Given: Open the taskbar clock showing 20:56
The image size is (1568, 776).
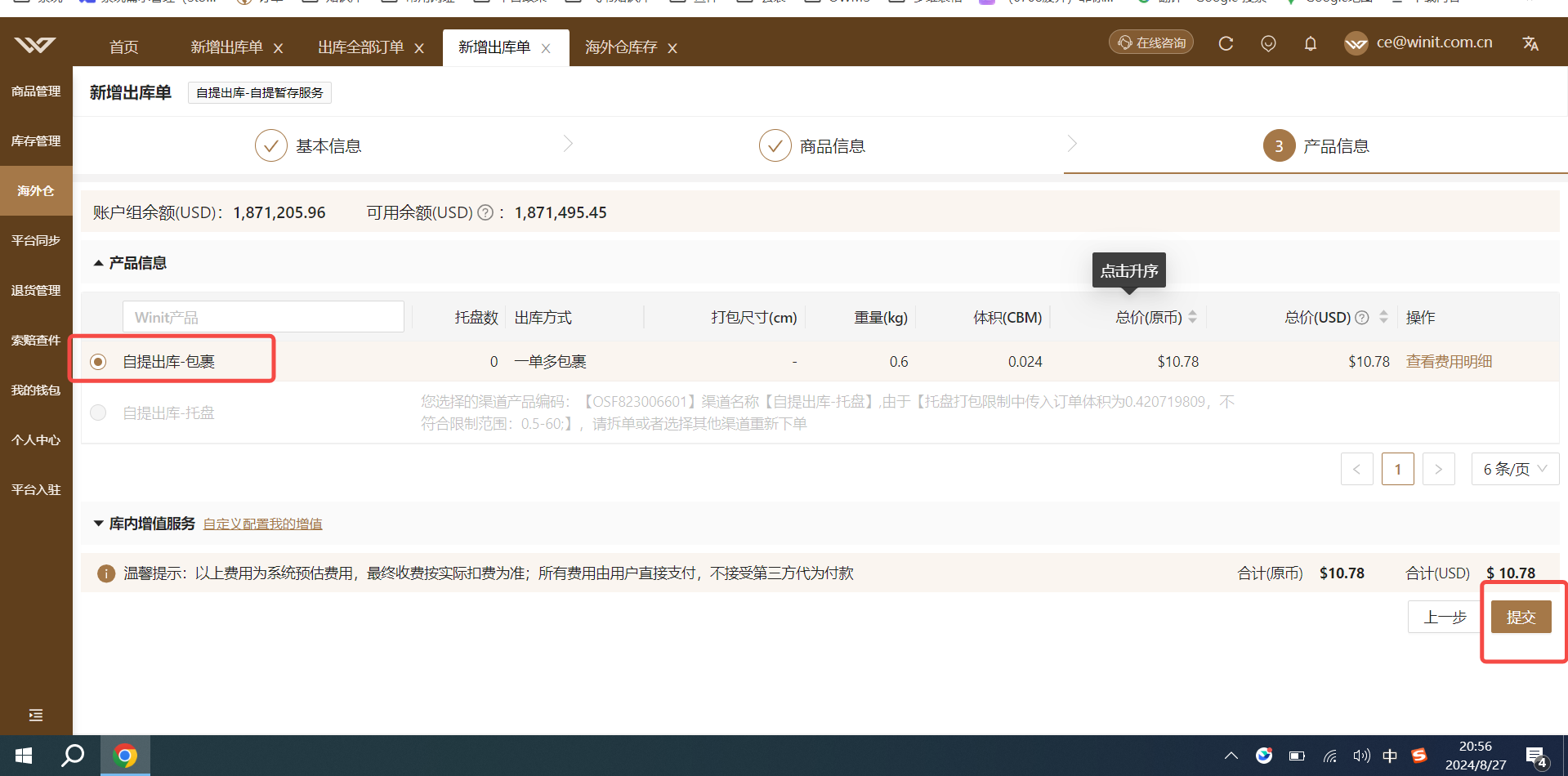Looking at the screenshot, I should (x=1476, y=756).
